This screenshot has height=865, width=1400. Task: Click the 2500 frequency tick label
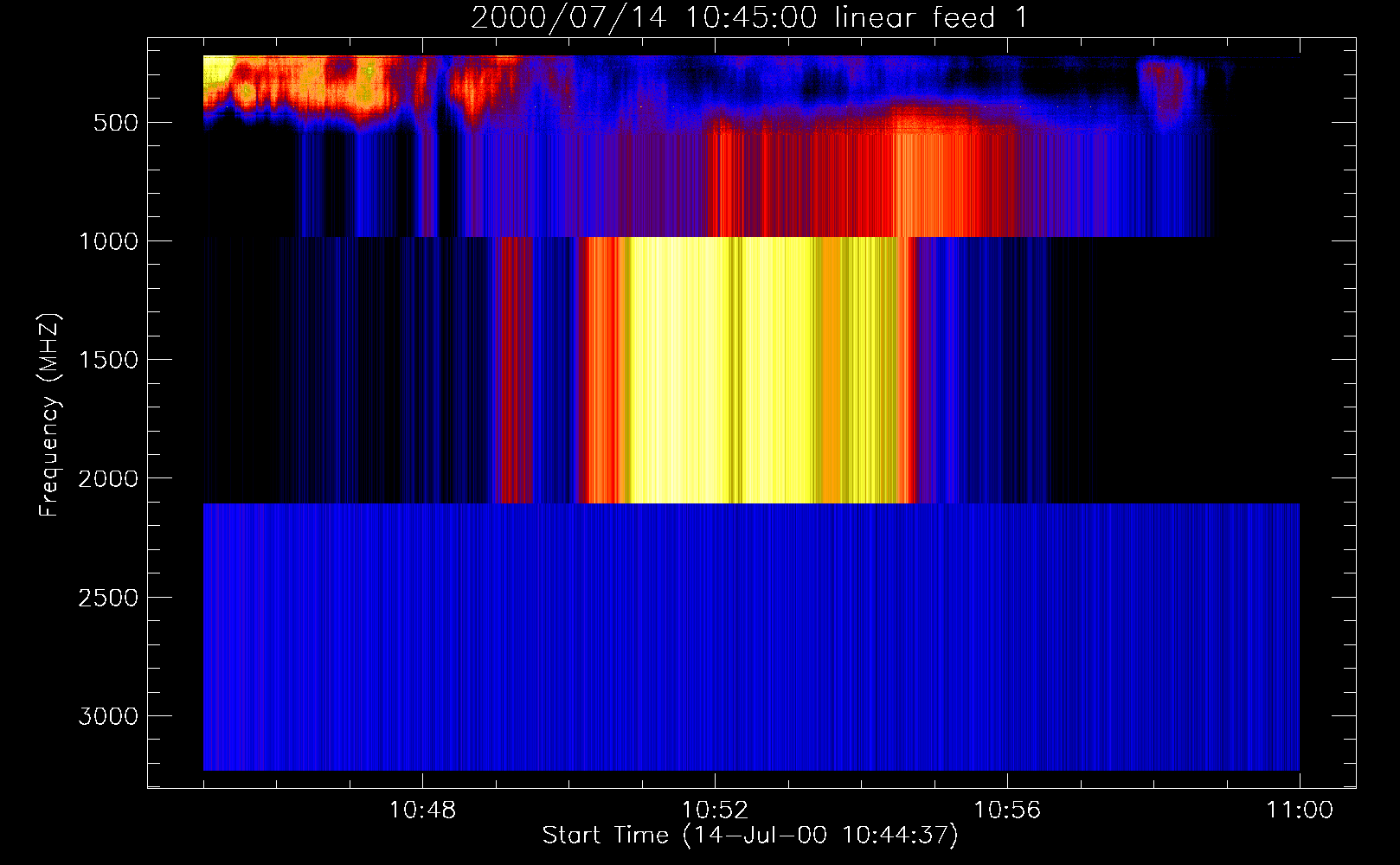click(108, 598)
